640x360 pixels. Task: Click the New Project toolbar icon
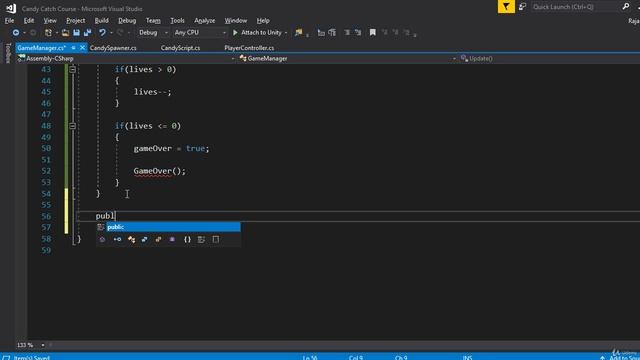coord(48,33)
